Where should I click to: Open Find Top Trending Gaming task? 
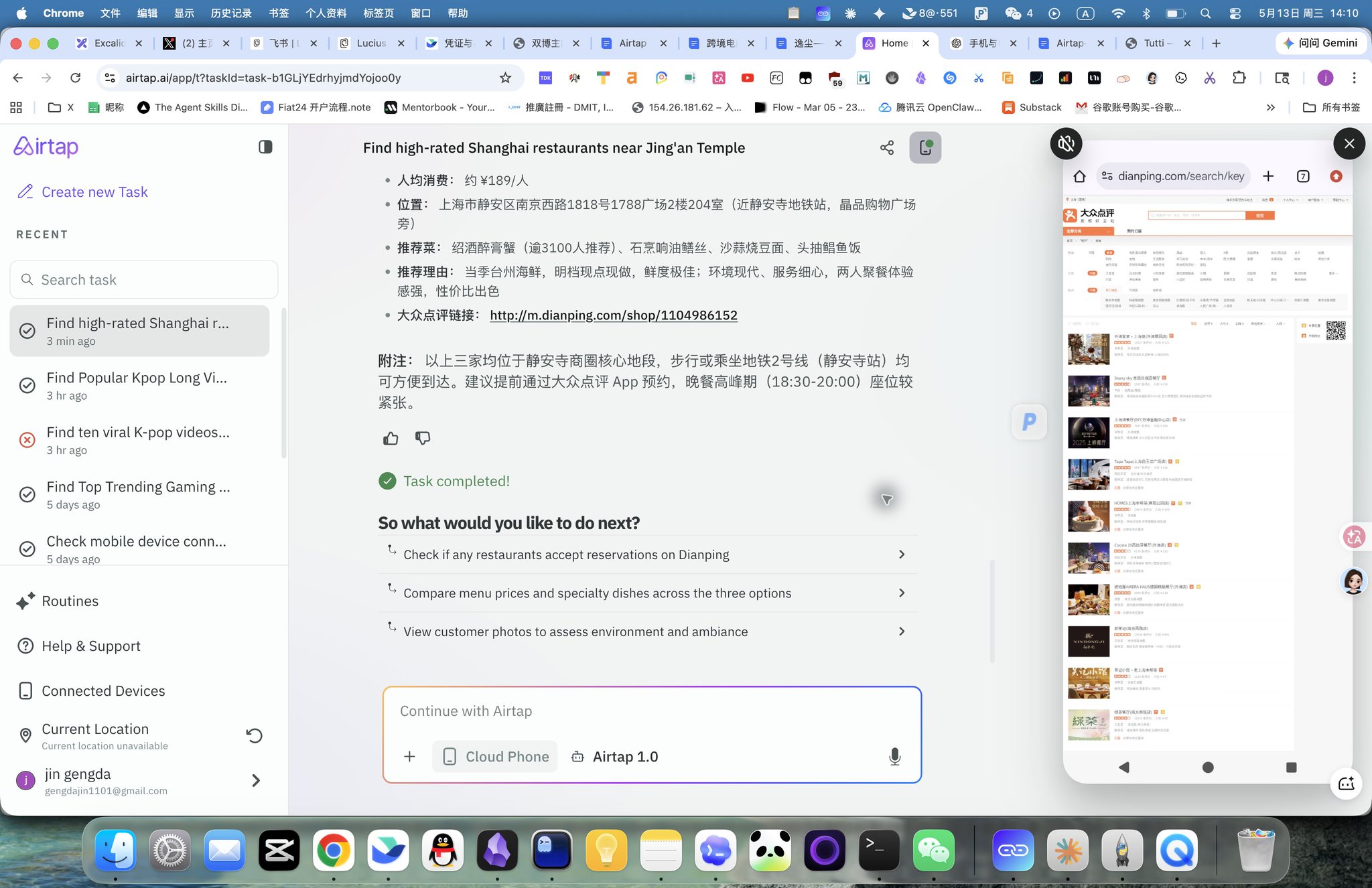pyautogui.click(x=139, y=495)
